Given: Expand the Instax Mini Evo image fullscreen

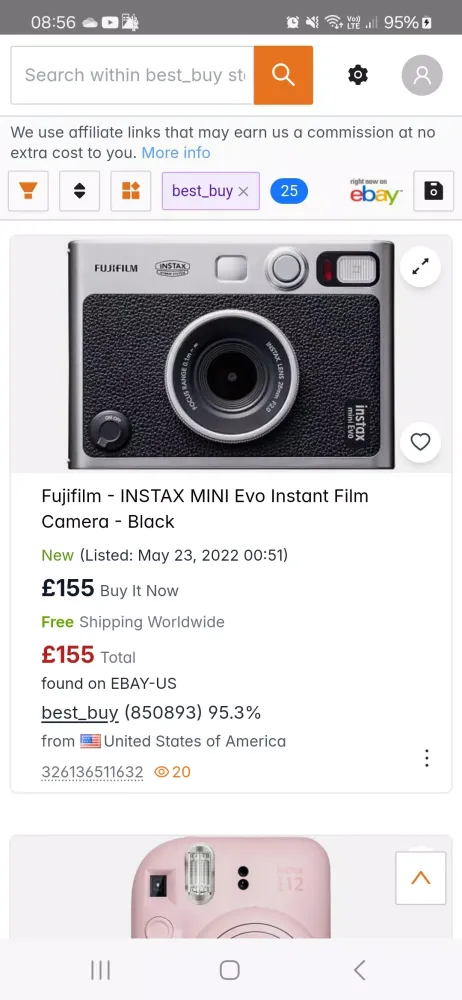Looking at the screenshot, I should tap(421, 267).
